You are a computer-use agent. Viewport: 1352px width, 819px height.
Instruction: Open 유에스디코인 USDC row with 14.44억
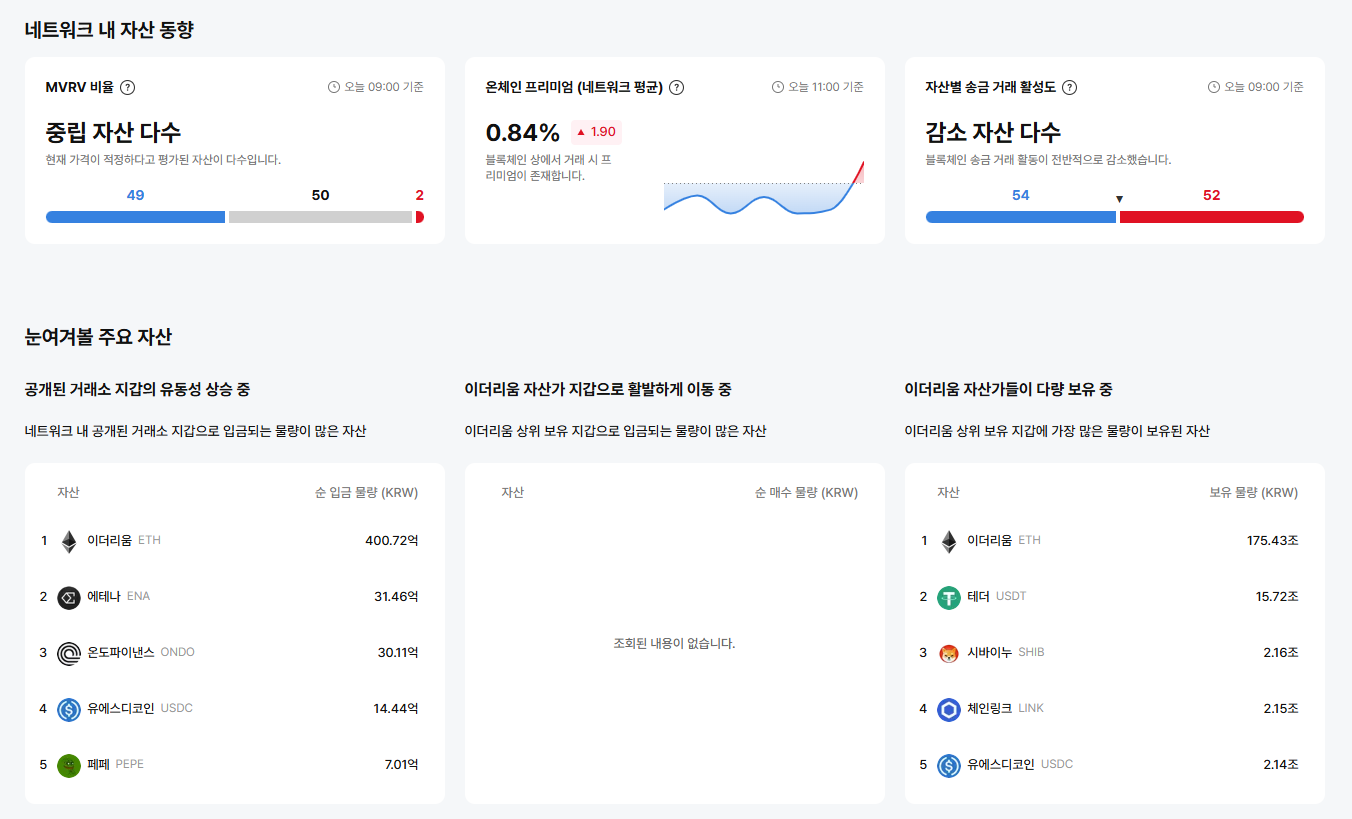click(235, 709)
